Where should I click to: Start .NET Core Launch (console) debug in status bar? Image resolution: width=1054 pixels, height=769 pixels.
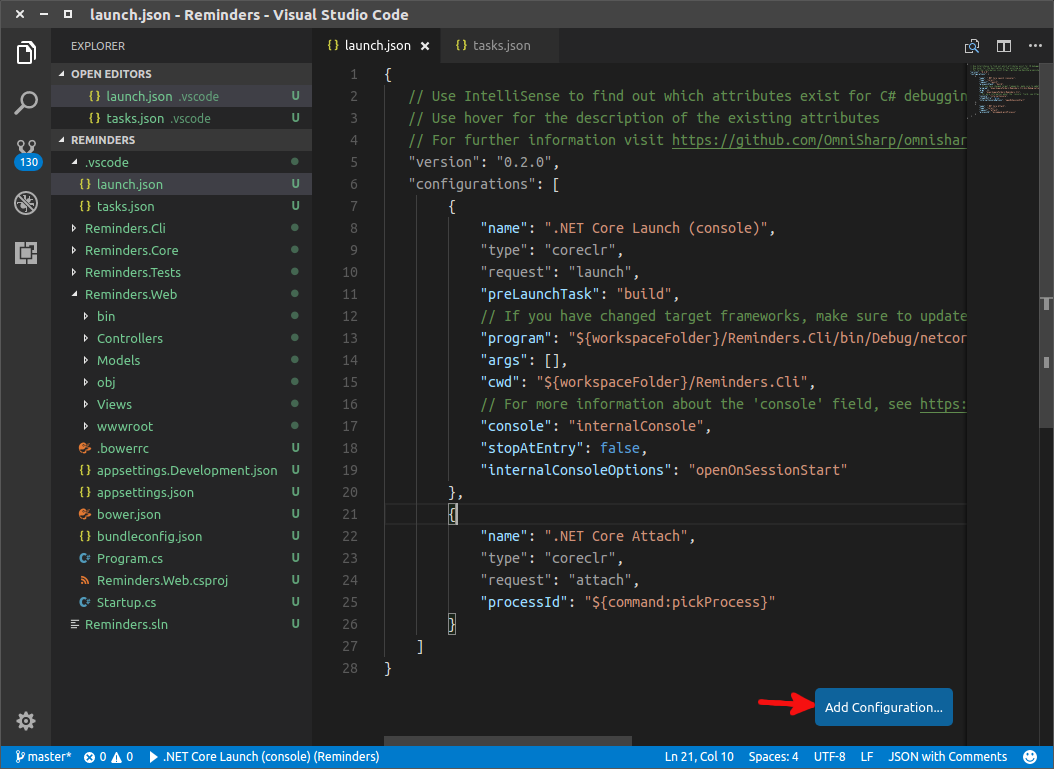click(x=264, y=757)
